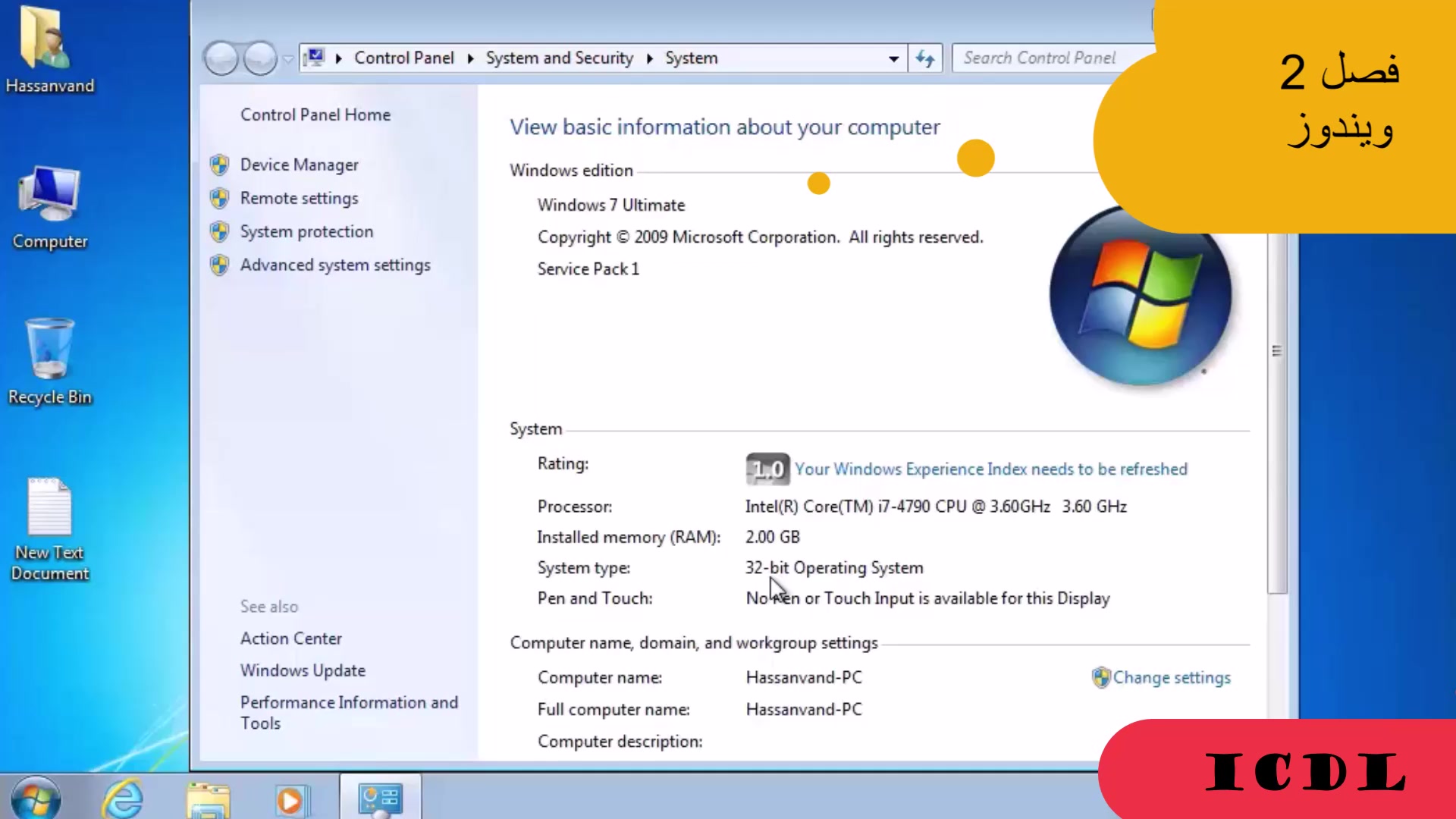The width and height of the screenshot is (1456, 819).
Task: Click Change settings link
Action: [1172, 677]
